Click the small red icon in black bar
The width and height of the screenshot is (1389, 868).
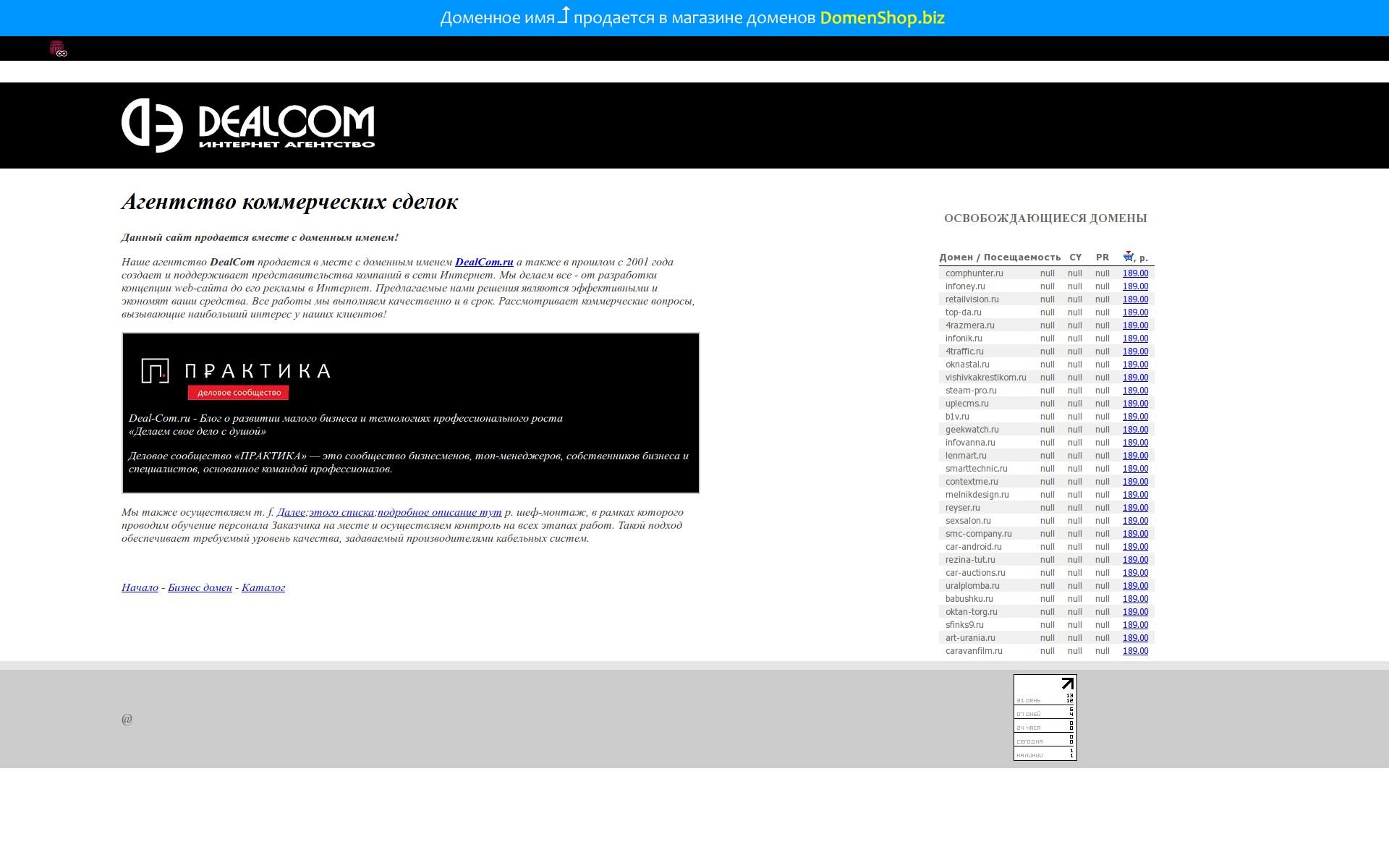point(58,48)
